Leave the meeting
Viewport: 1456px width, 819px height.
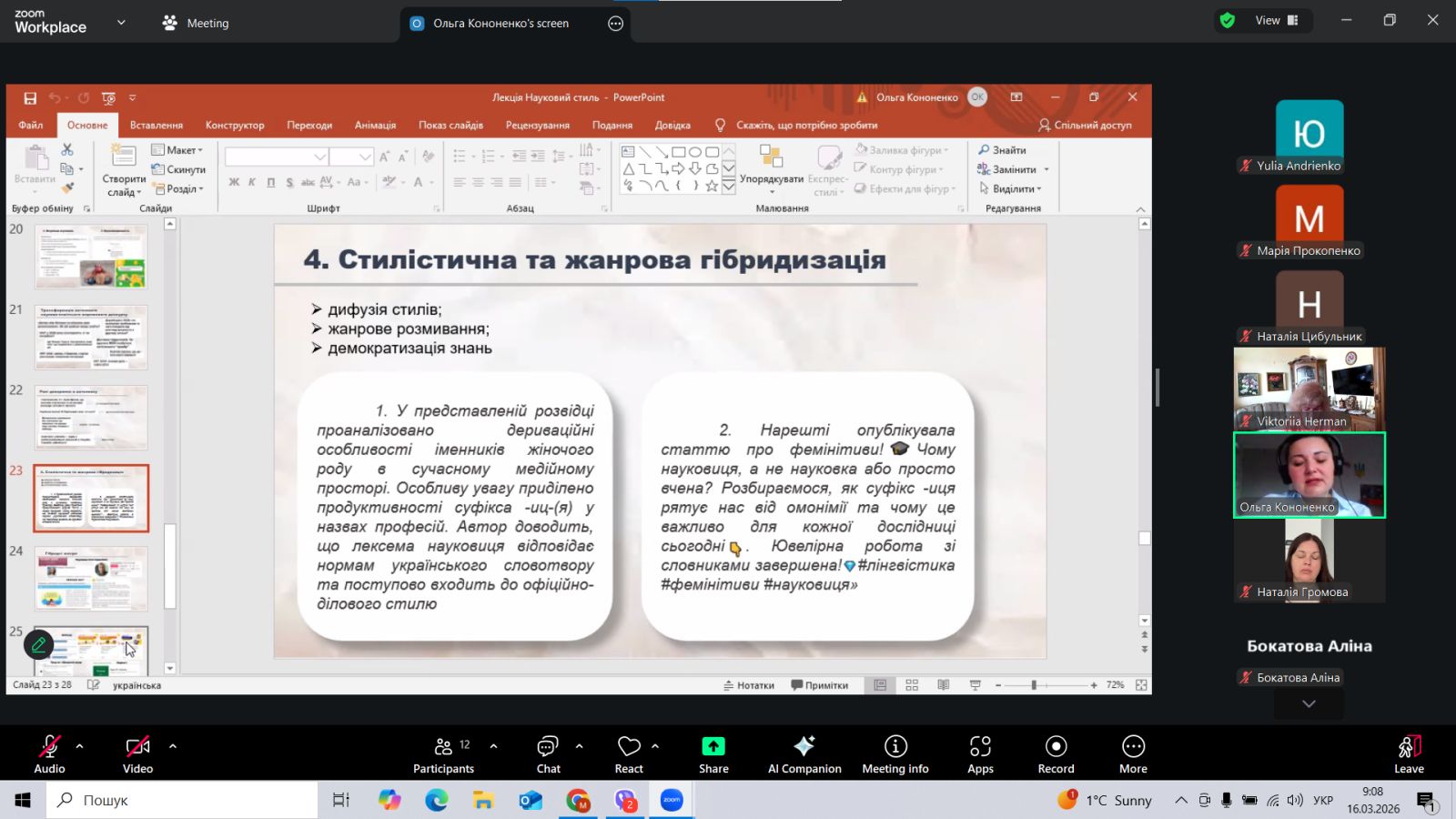1409,753
